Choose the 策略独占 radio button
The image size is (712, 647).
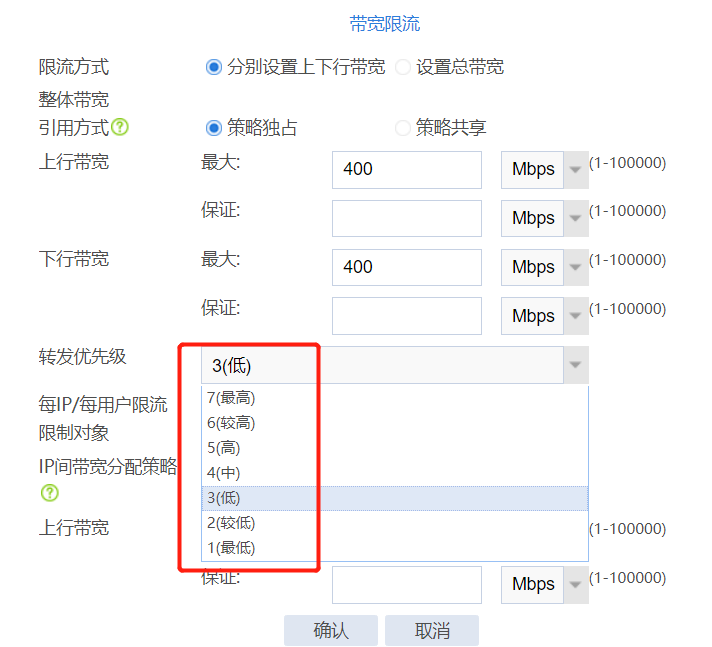coord(213,128)
